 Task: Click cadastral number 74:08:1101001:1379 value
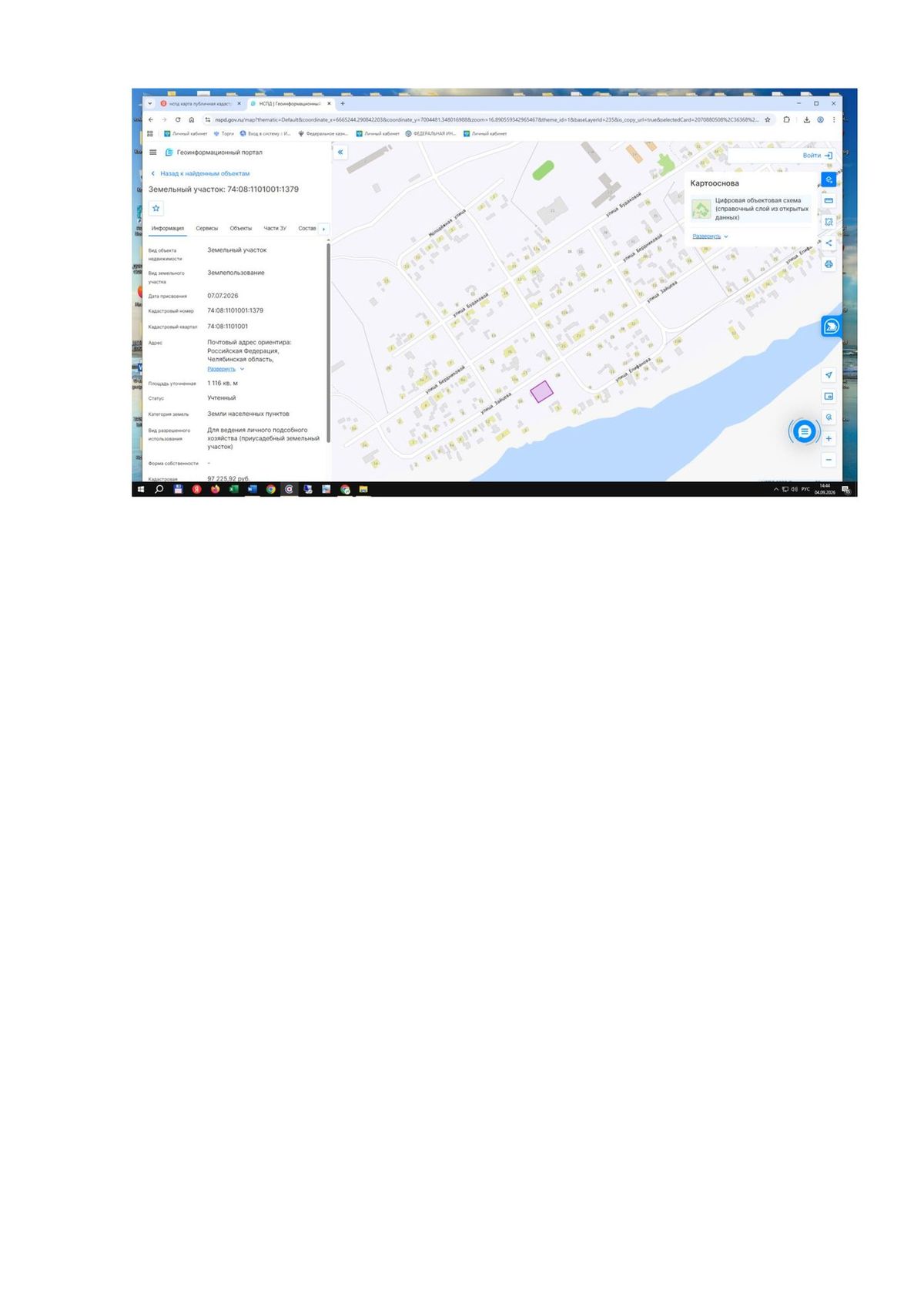tap(235, 311)
